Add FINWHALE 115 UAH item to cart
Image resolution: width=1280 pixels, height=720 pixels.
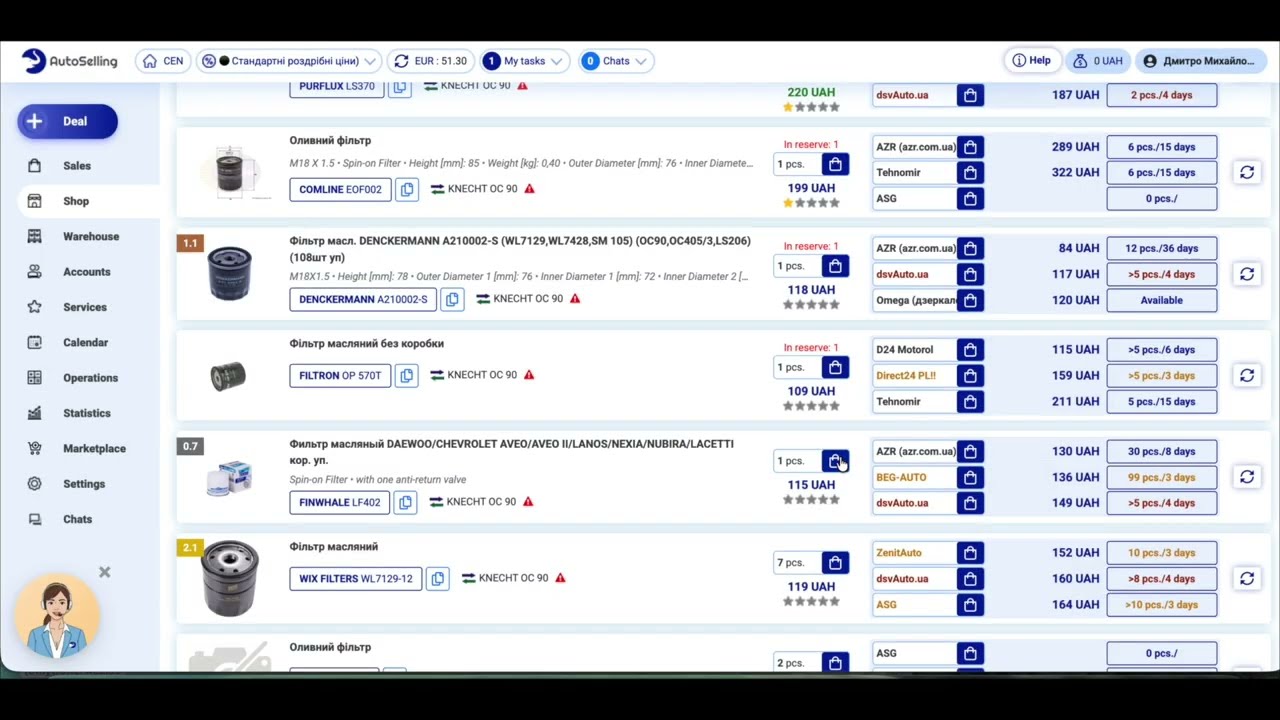[835, 461]
